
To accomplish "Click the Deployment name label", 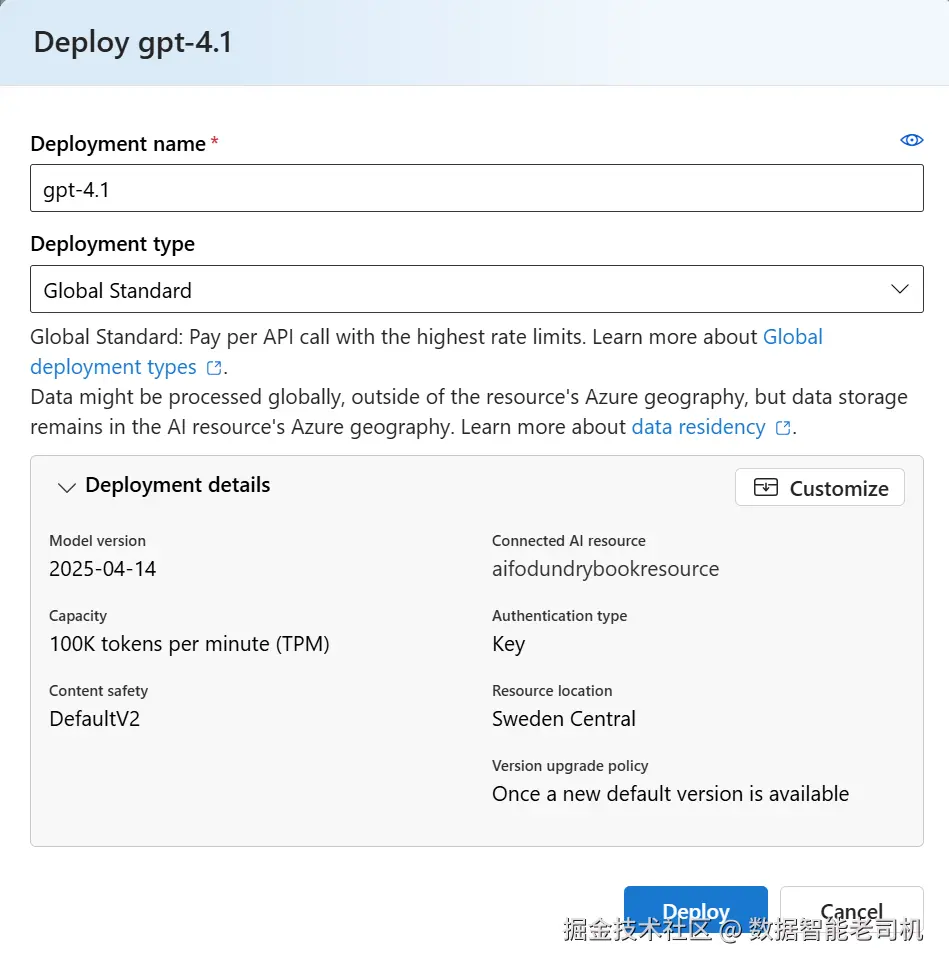I will point(118,143).
